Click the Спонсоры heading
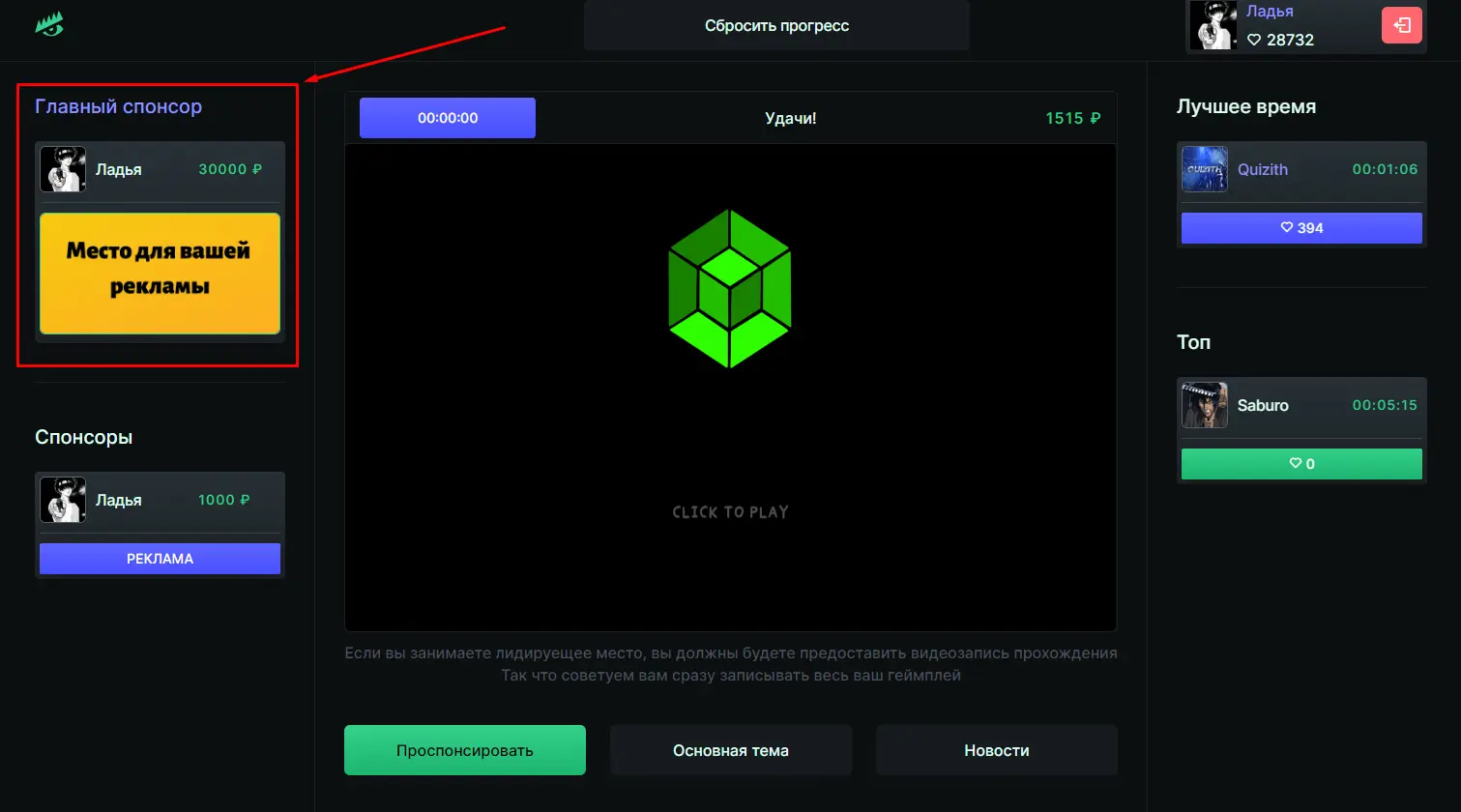 point(84,437)
